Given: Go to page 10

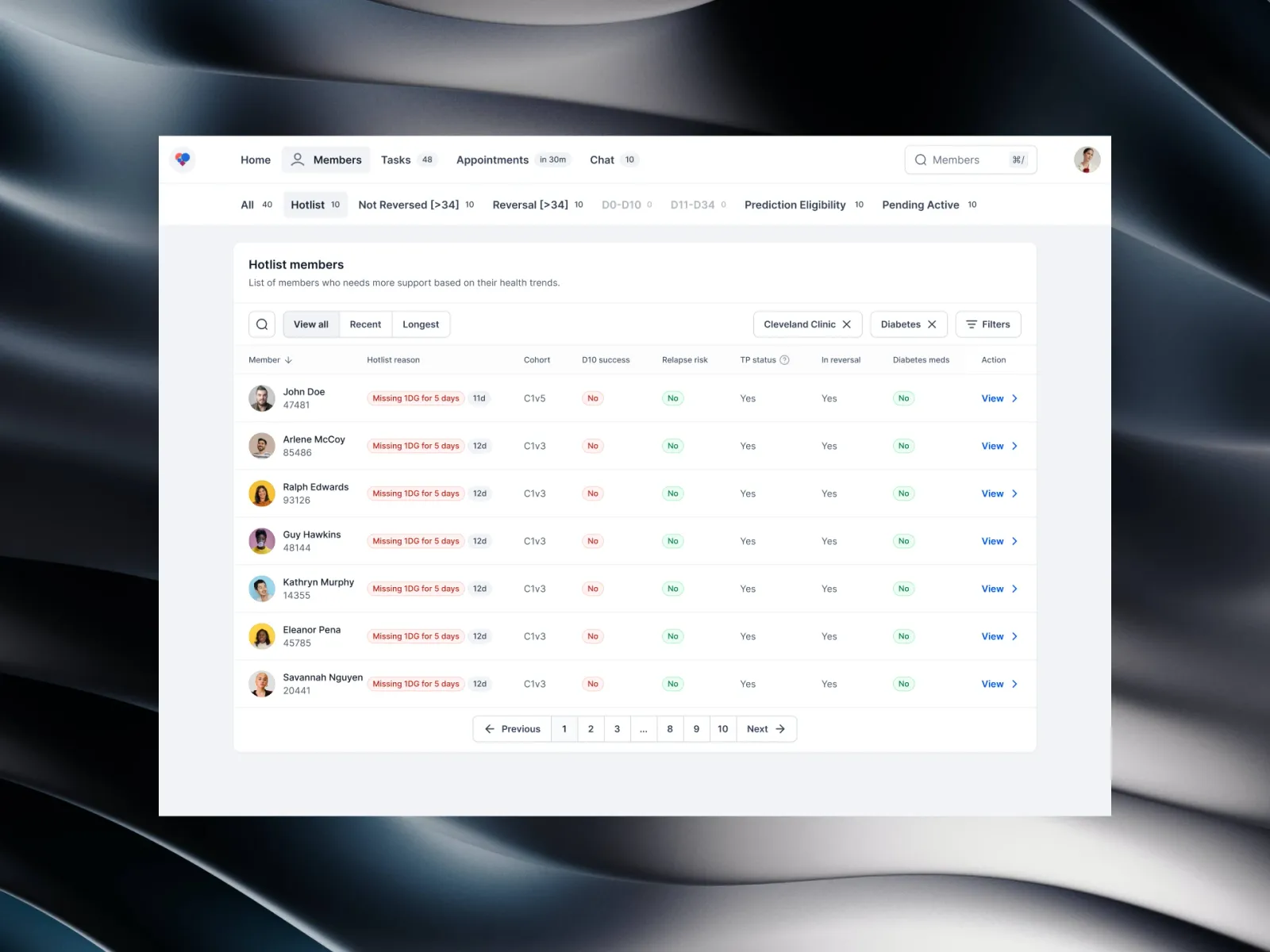Looking at the screenshot, I should coord(723,729).
